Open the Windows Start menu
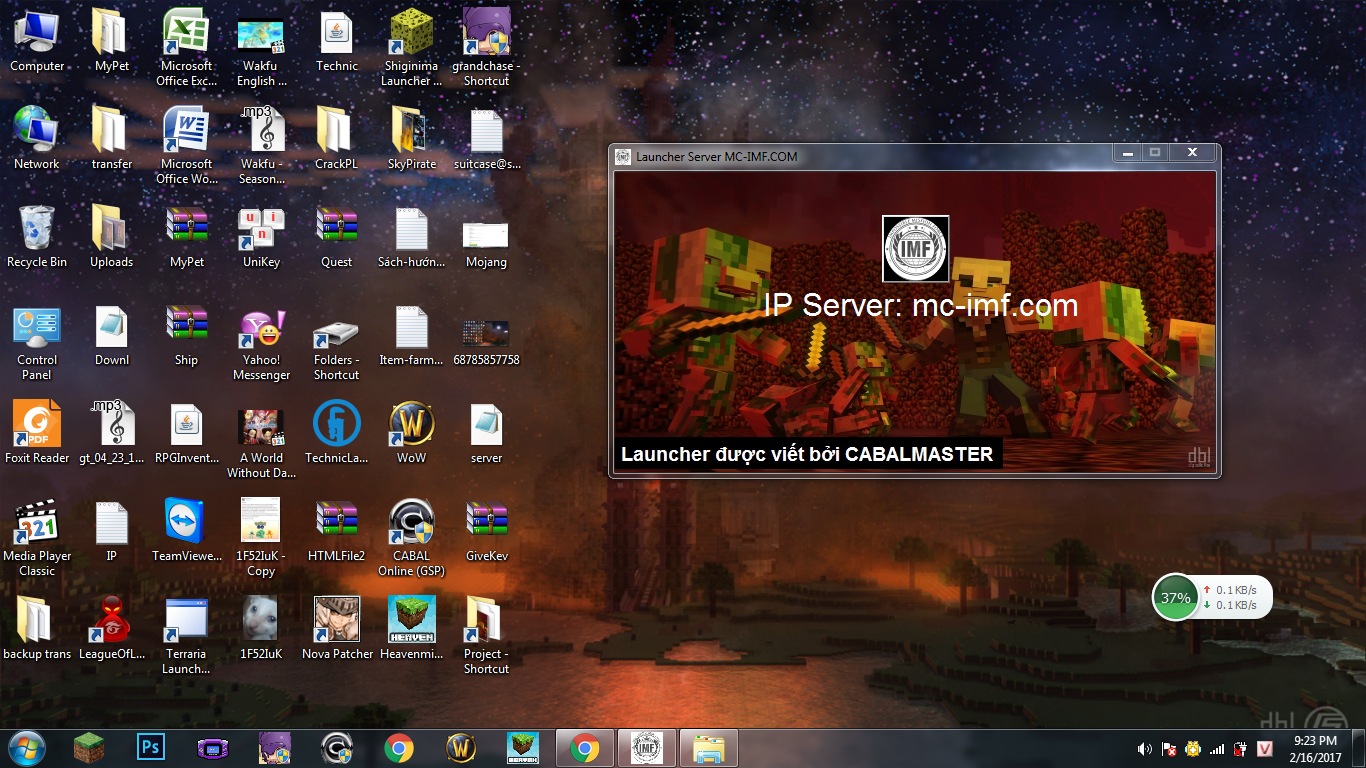Image resolution: width=1366 pixels, height=768 pixels. point(26,747)
